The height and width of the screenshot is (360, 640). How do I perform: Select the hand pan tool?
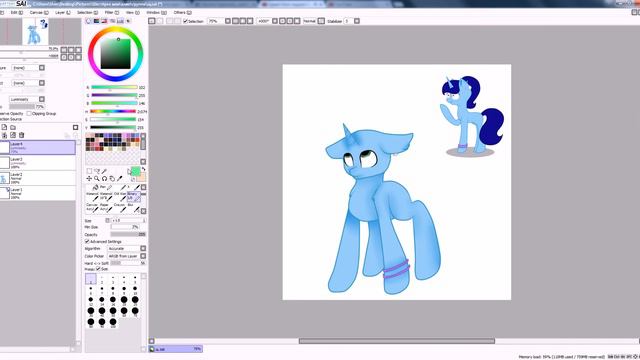click(x=112, y=178)
